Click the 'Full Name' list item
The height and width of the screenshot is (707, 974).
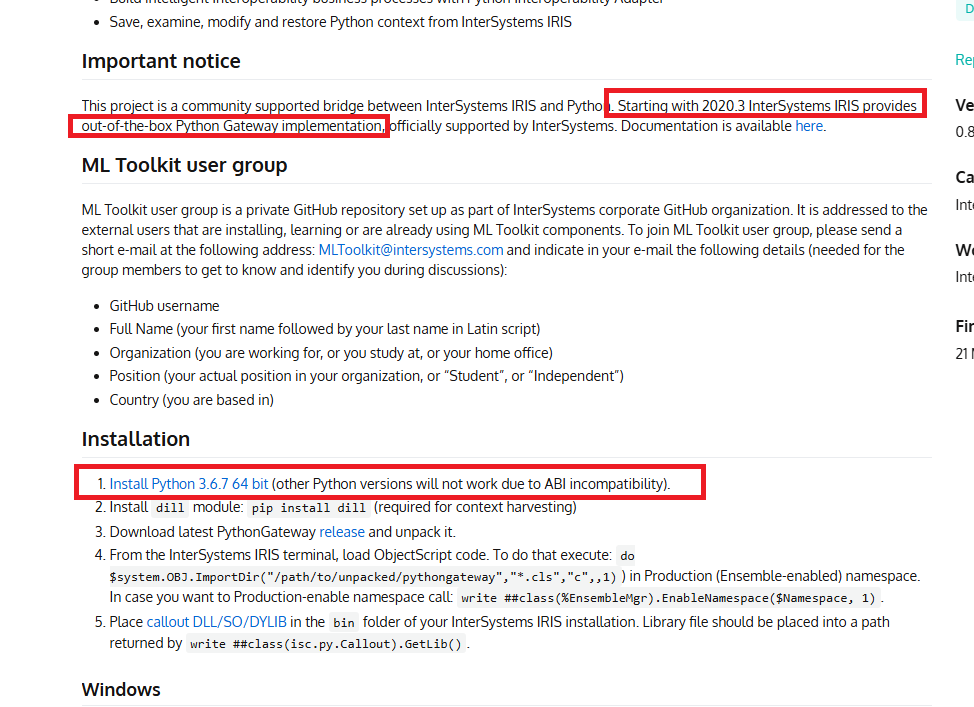pyautogui.click(x=325, y=329)
